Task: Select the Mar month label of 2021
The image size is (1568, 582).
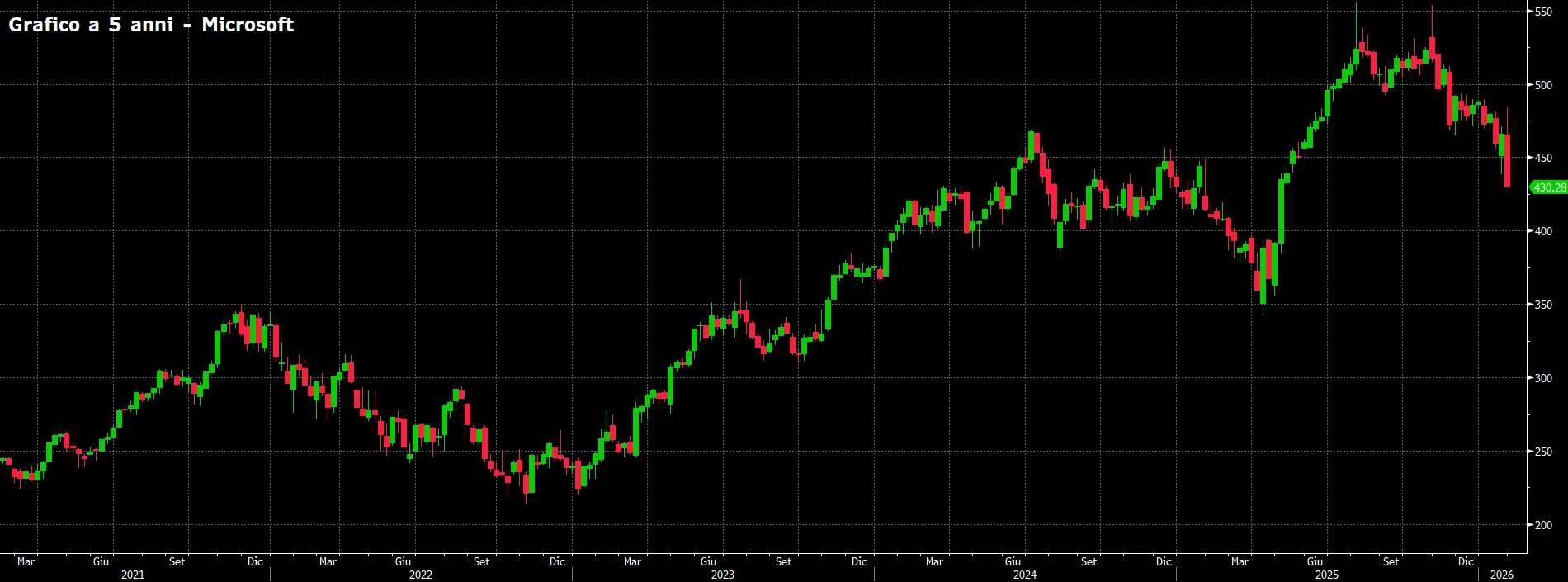Action: pos(26,561)
